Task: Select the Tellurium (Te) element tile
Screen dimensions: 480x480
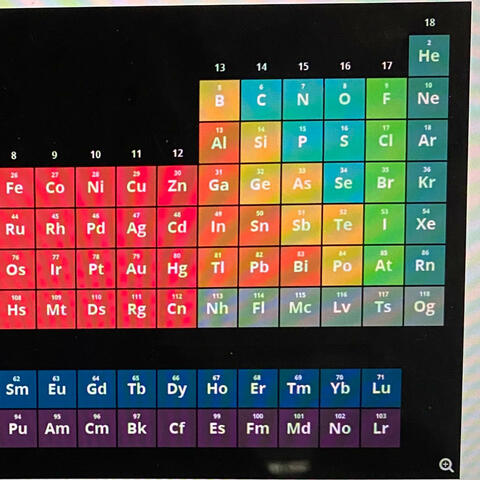Action: point(343,225)
